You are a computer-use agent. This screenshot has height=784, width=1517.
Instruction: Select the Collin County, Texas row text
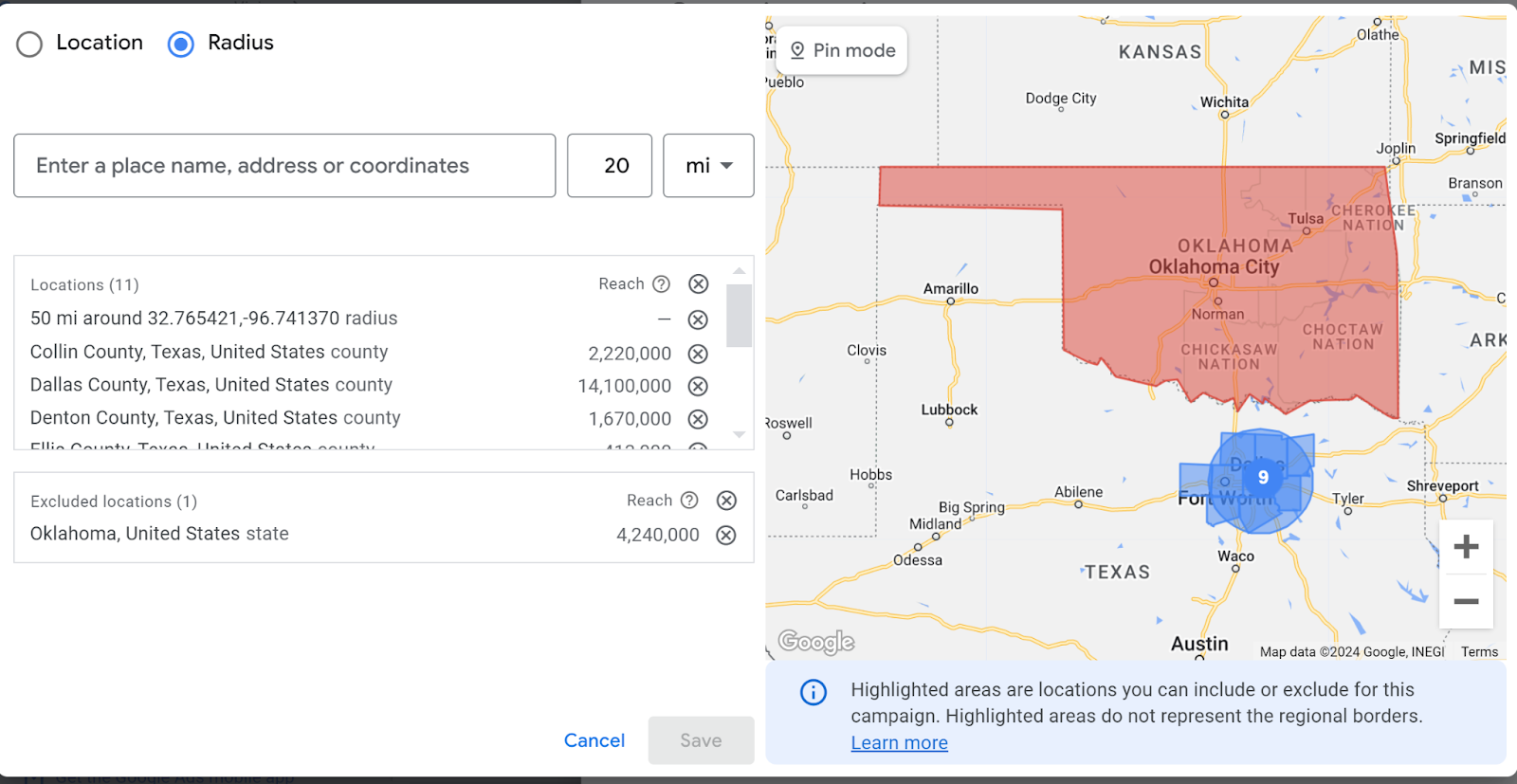click(209, 352)
